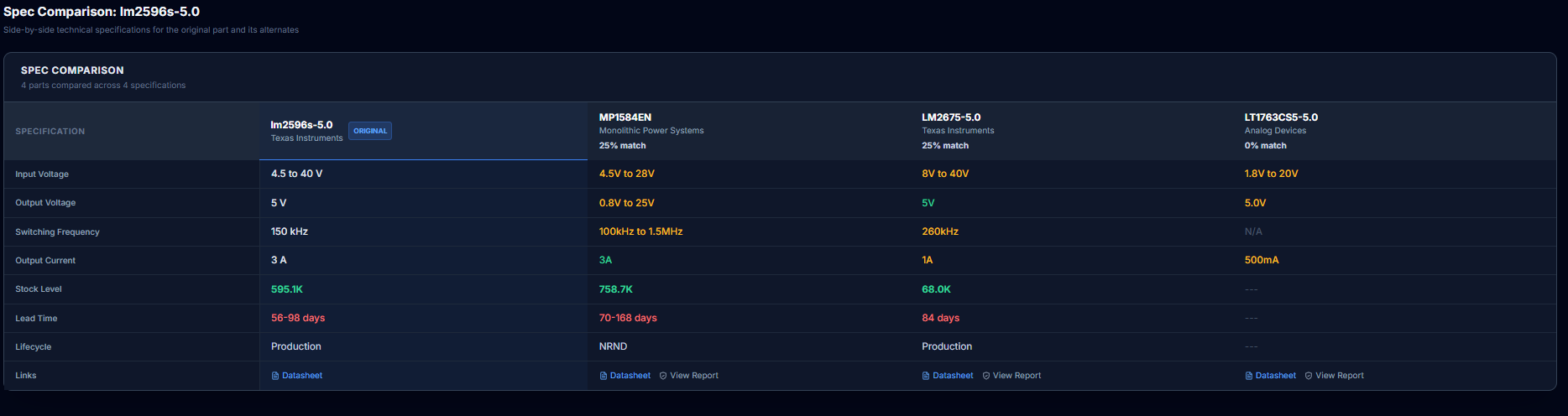The image size is (1568, 416).
Task: Open the MP1584EN Datasheet link
Action: (x=625, y=376)
